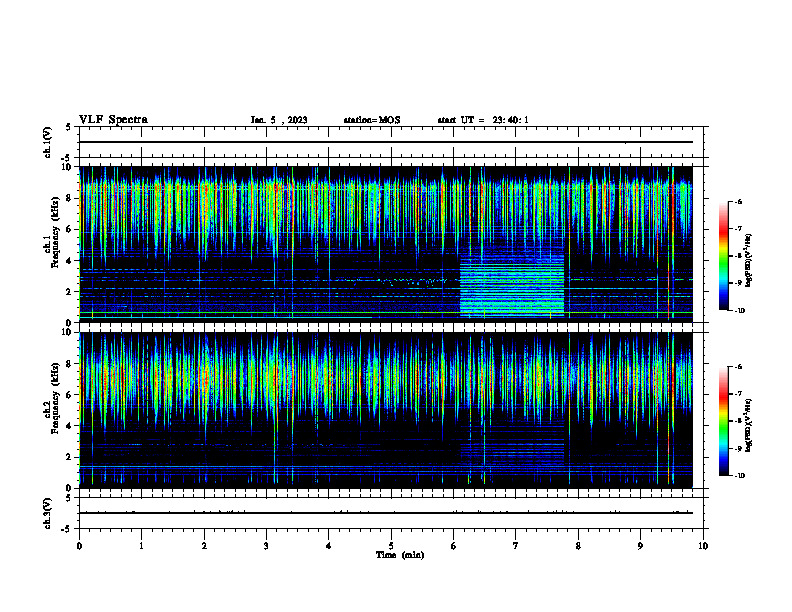Click the "-7" label on ch.1 color bar
This screenshot has width=792, height=612.
pos(738,229)
